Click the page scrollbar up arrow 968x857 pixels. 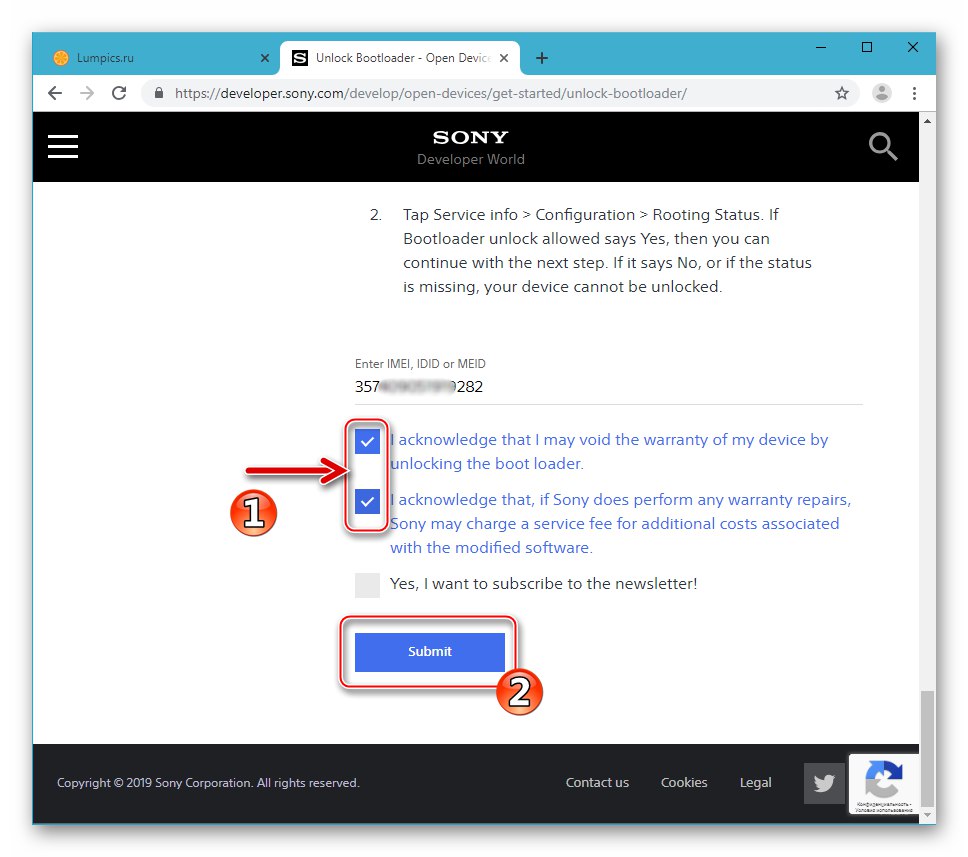point(927,121)
